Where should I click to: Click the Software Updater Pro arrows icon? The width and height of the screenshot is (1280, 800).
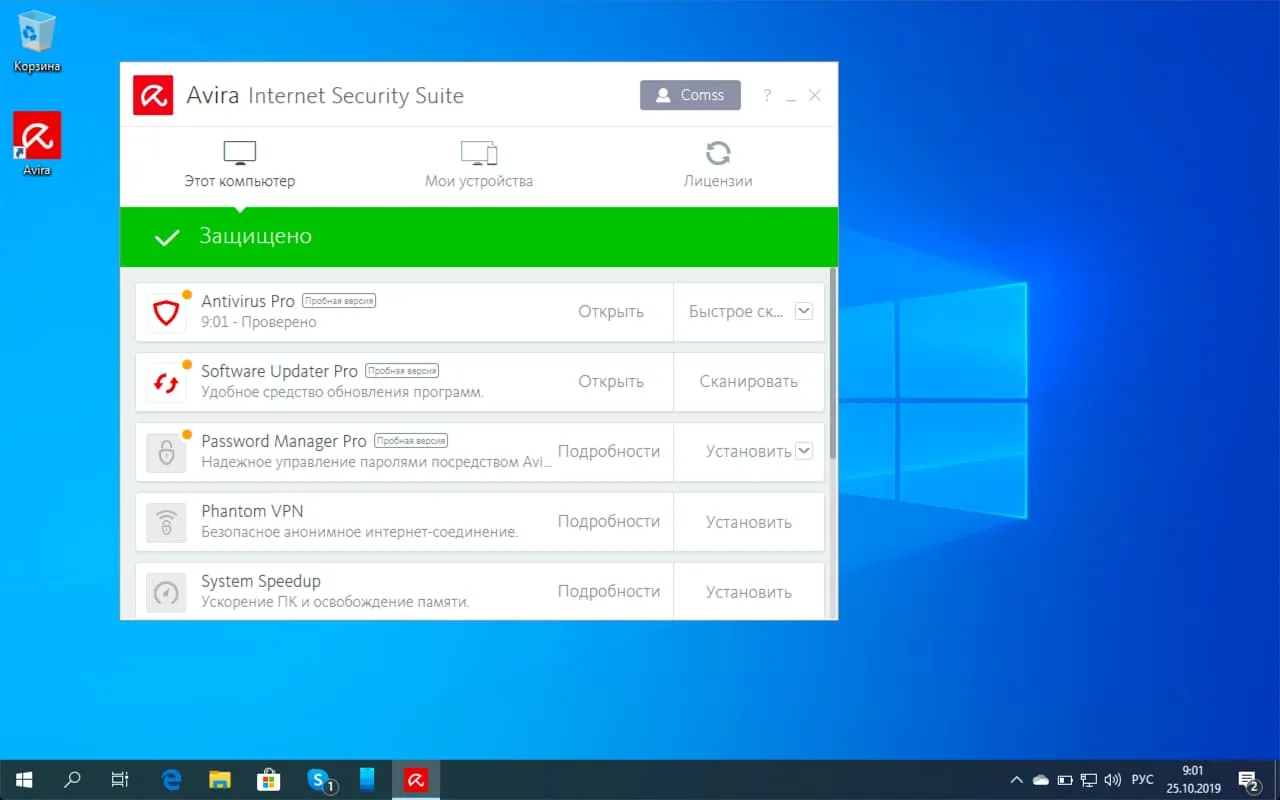coord(166,382)
